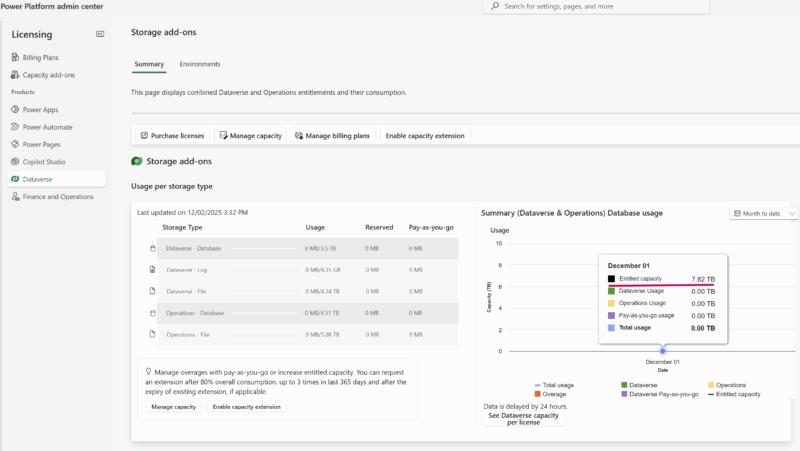
Task: Select the Power Apps product icon
Action: 15,110
